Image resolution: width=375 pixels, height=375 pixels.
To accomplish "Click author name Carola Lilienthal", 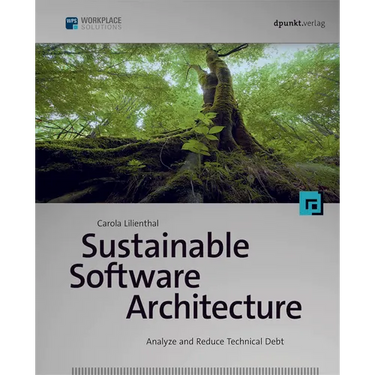I will (128, 223).
